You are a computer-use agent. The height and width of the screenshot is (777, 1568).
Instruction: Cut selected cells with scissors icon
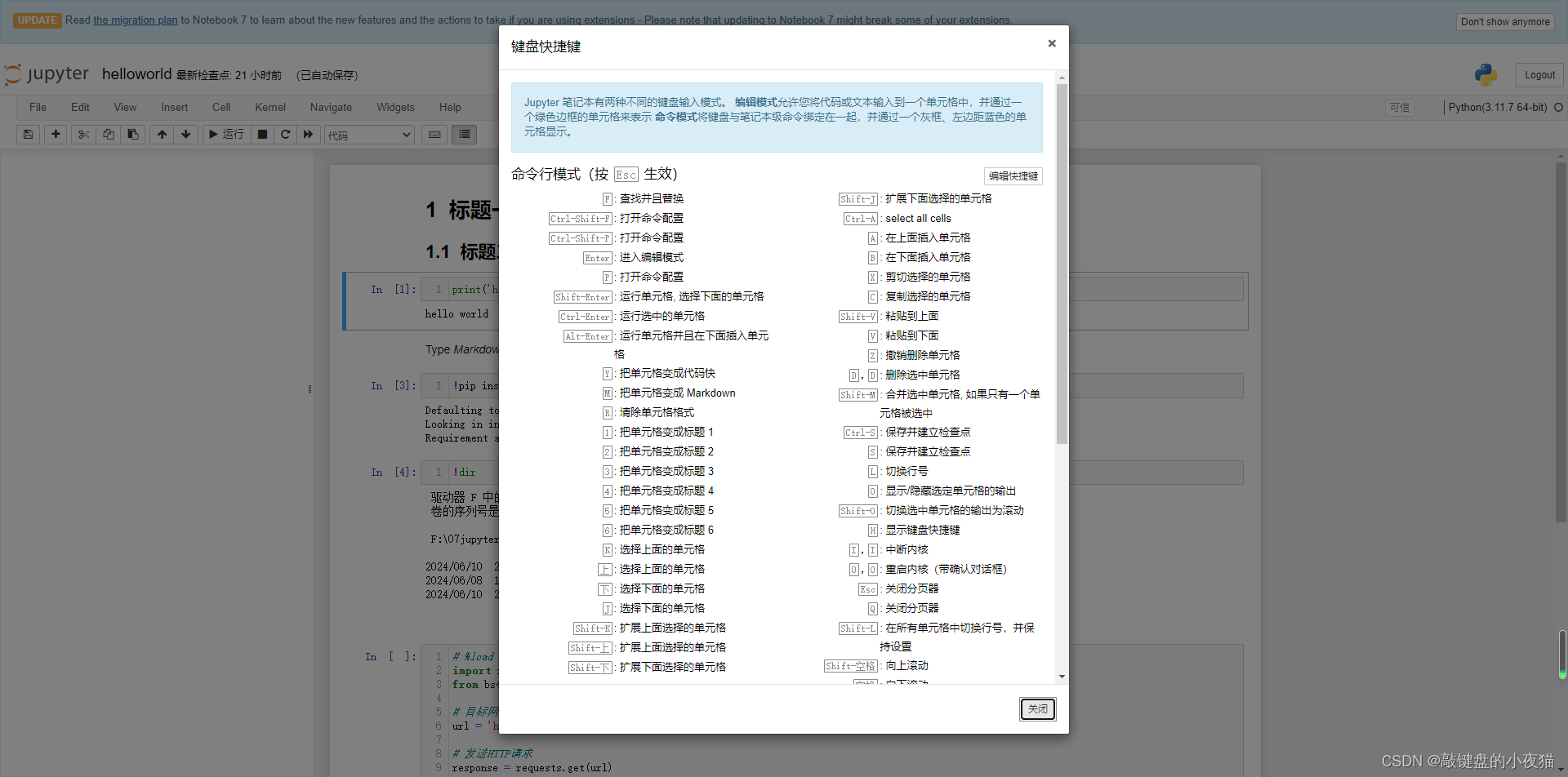(83, 135)
